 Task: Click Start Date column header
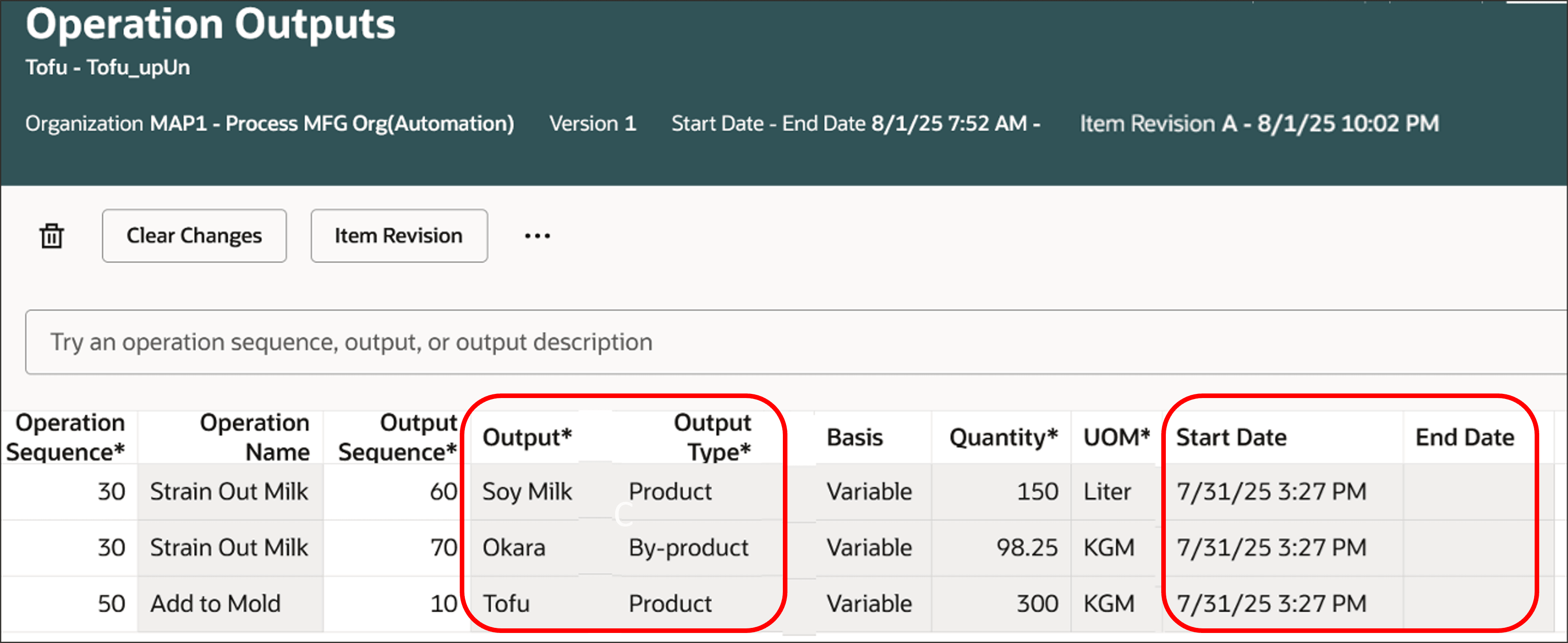pyautogui.click(x=1231, y=437)
